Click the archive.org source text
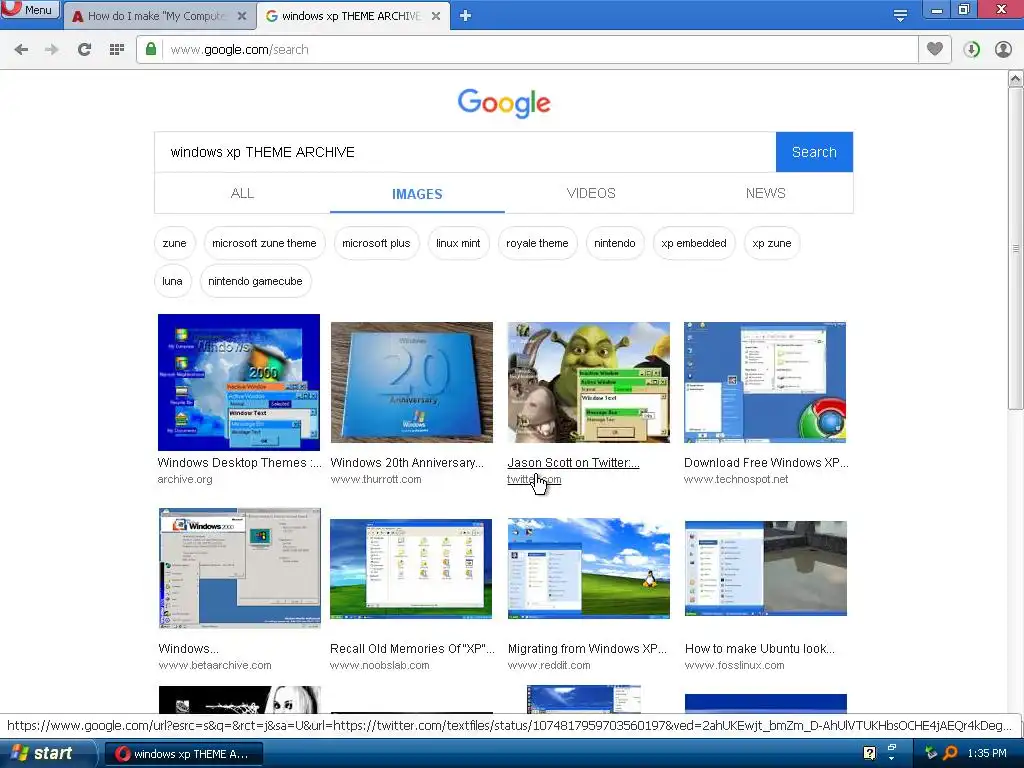This screenshot has height=768, width=1024. (x=185, y=479)
